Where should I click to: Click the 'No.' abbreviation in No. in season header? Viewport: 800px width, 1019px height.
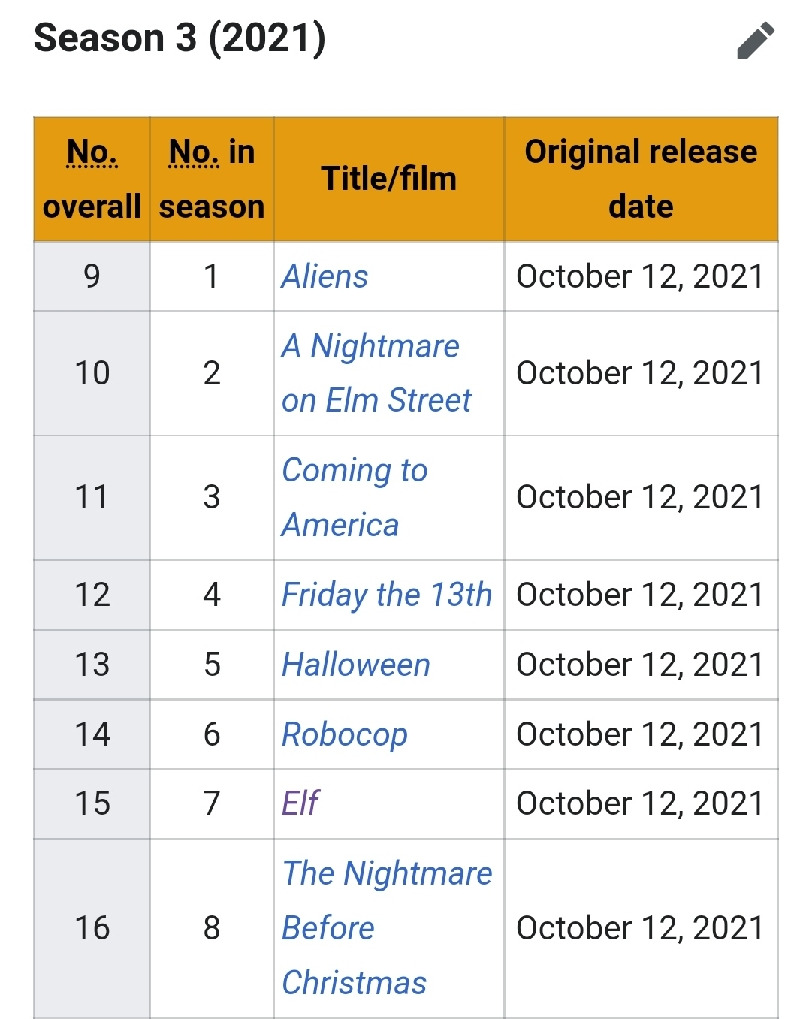point(194,153)
